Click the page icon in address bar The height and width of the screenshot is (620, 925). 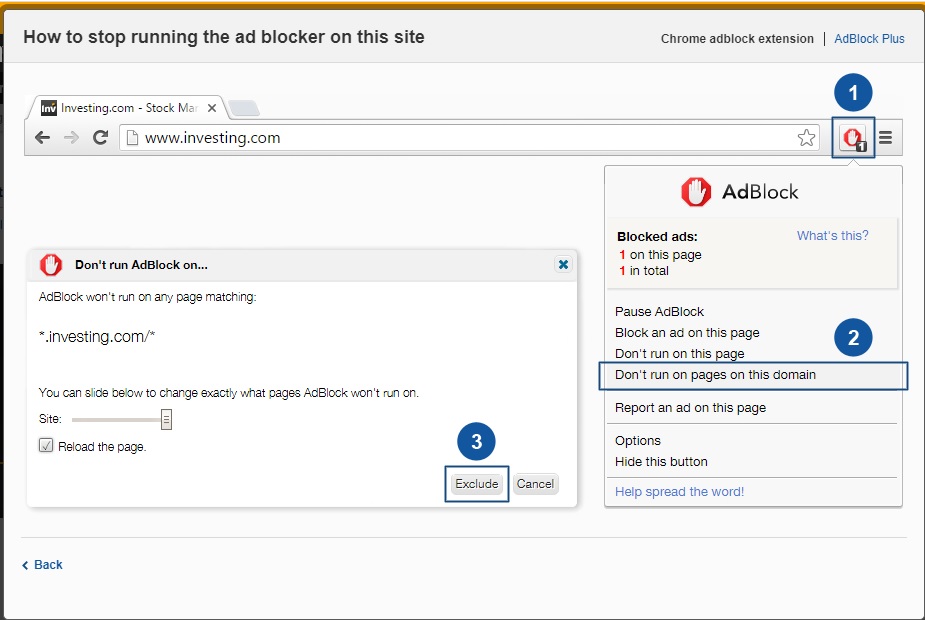point(132,137)
